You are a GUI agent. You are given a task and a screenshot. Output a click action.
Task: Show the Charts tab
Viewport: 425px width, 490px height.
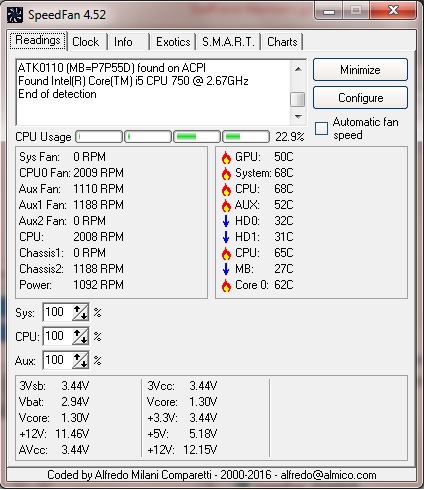(x=282, y=42)
